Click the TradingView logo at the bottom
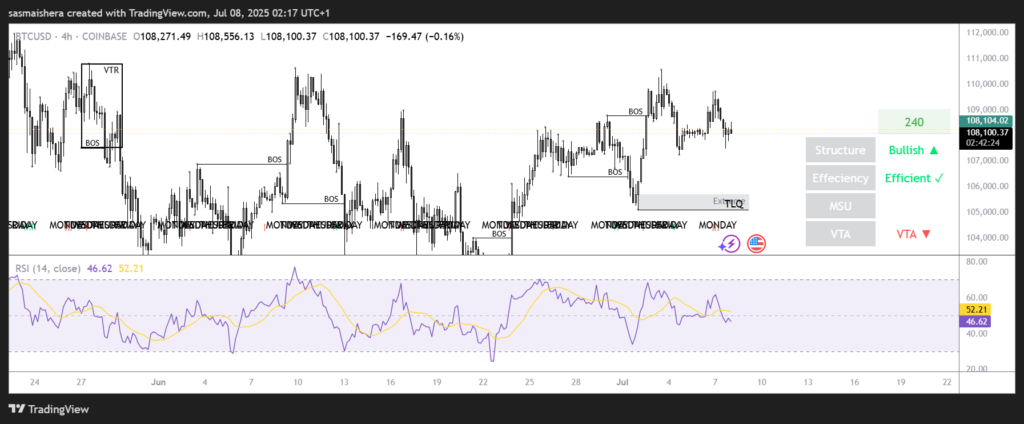Viewport: 1024px width, 424px height. 49,409
